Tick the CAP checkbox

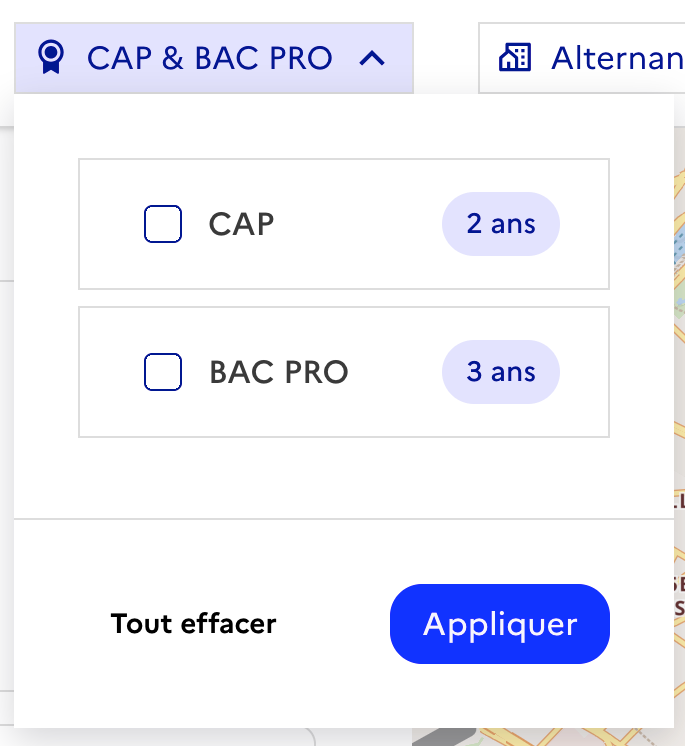(x=163, y=224)
